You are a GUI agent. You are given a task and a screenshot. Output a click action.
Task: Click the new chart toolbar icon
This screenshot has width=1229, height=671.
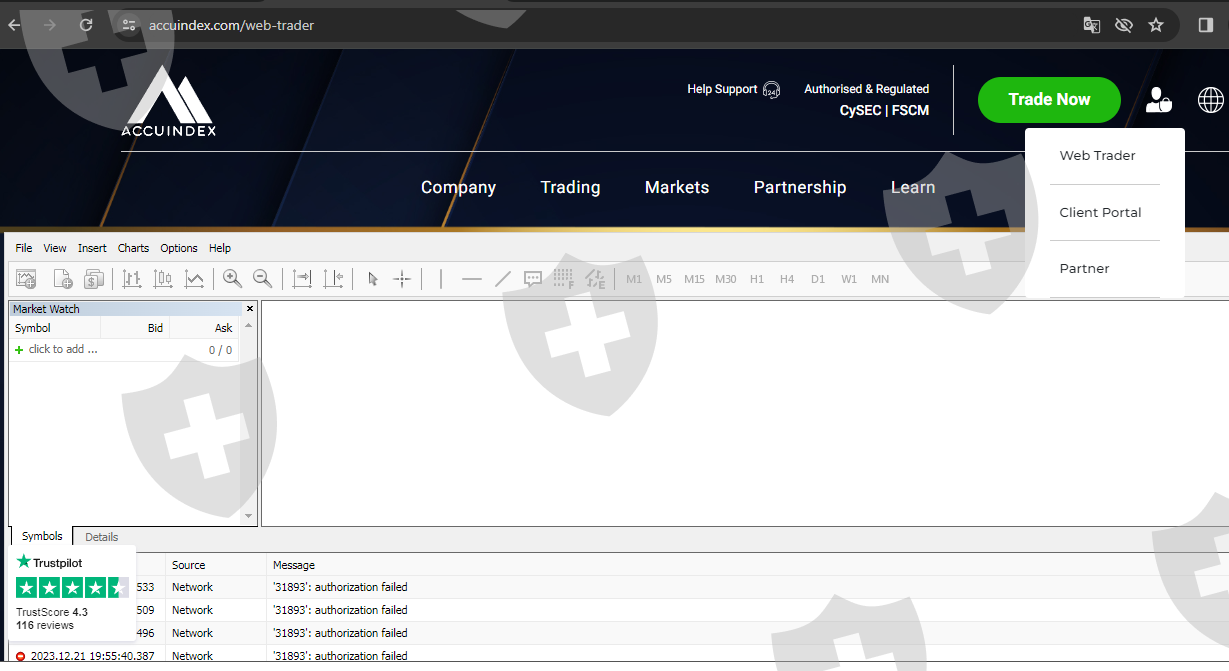click(26, 279)
